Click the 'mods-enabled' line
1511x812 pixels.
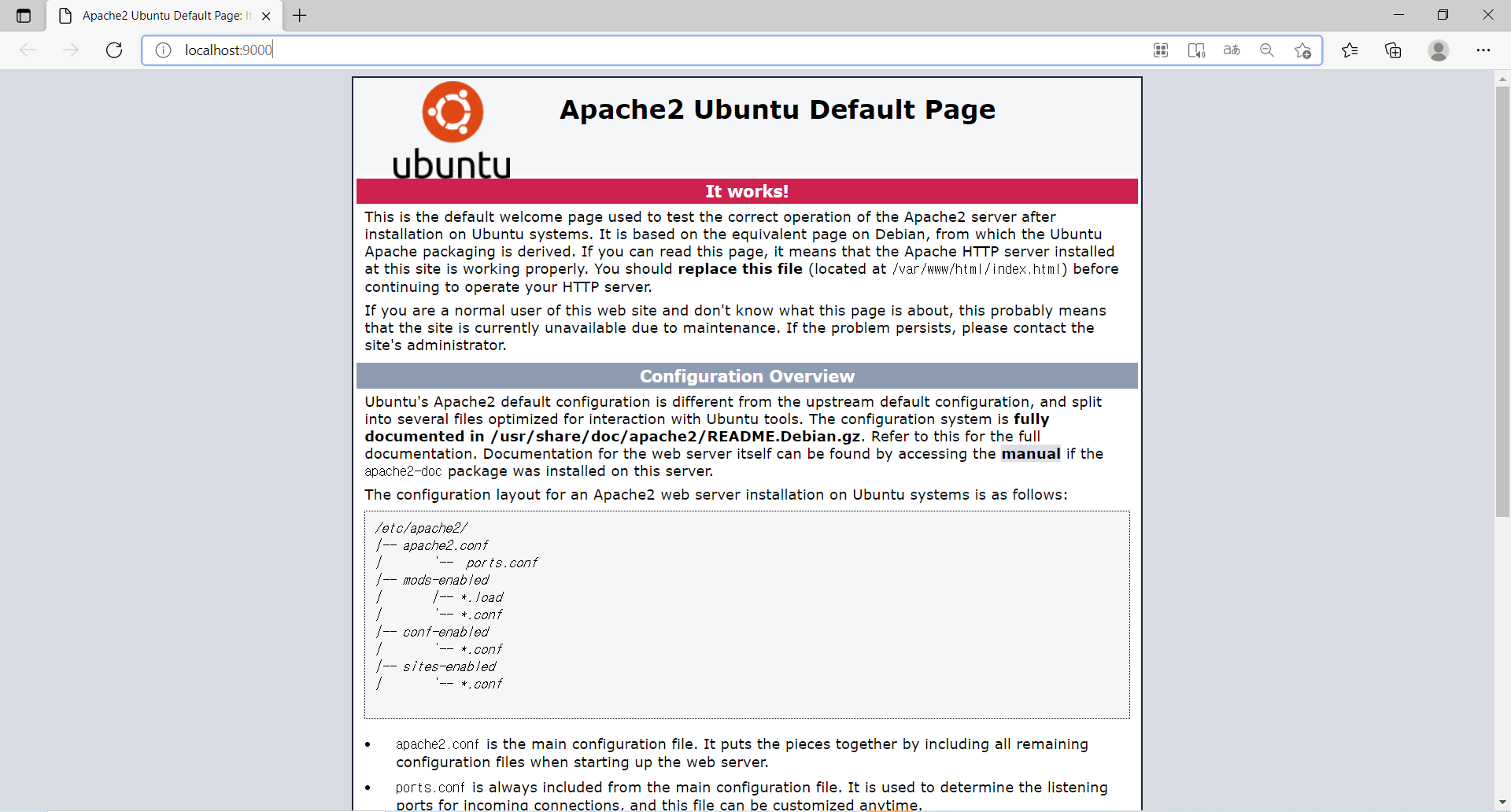click(445, 580)
